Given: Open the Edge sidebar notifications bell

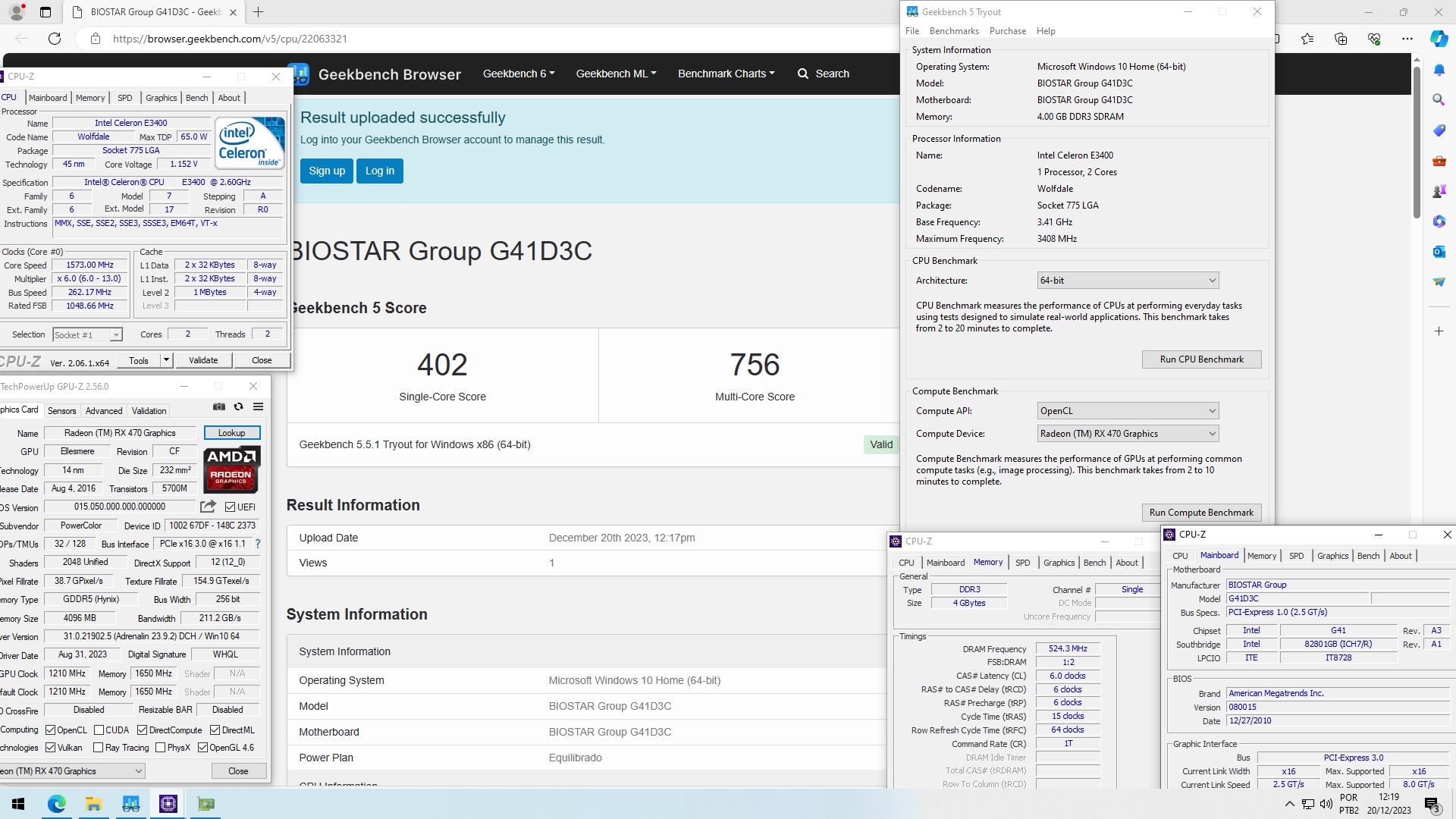Looking at the screenshot, I should [x=1439, y=71].
